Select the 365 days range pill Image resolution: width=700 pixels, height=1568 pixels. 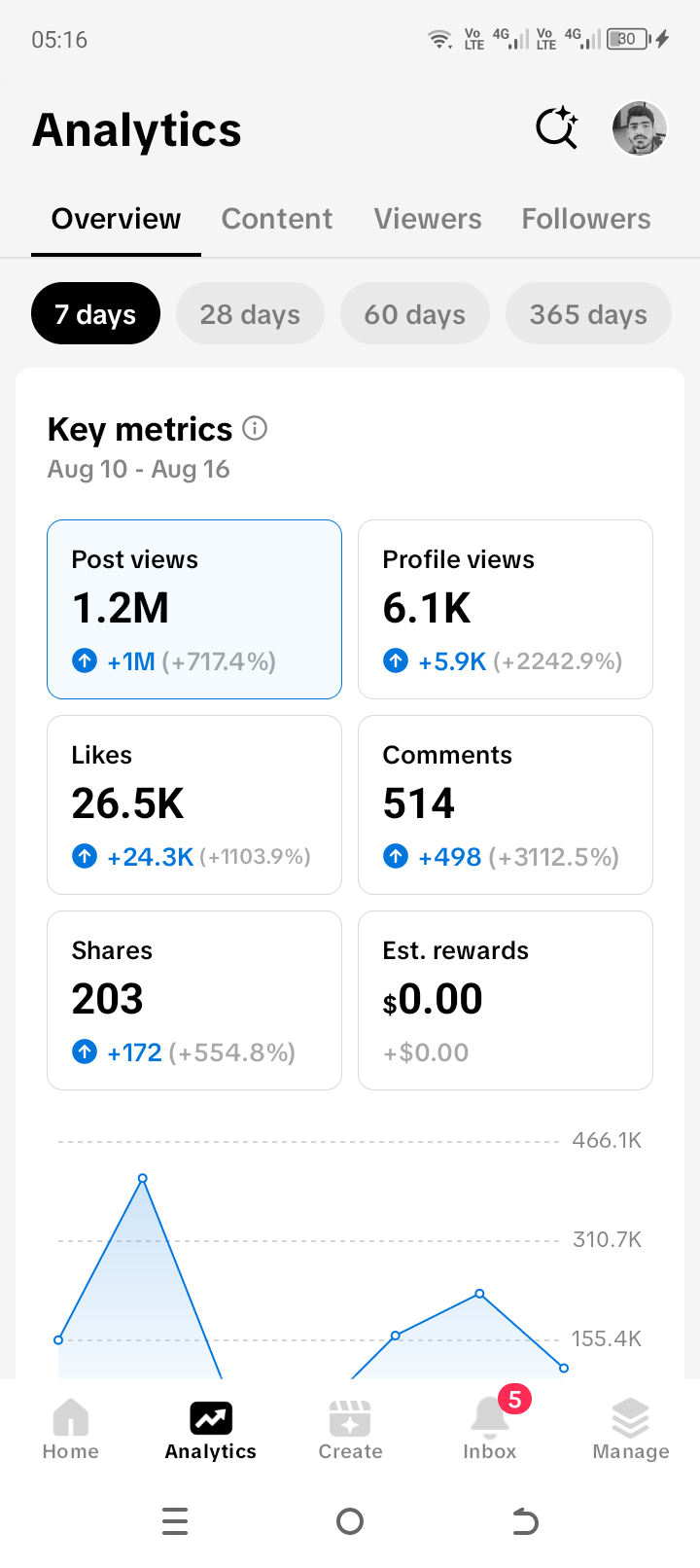[x=588, y=313]
